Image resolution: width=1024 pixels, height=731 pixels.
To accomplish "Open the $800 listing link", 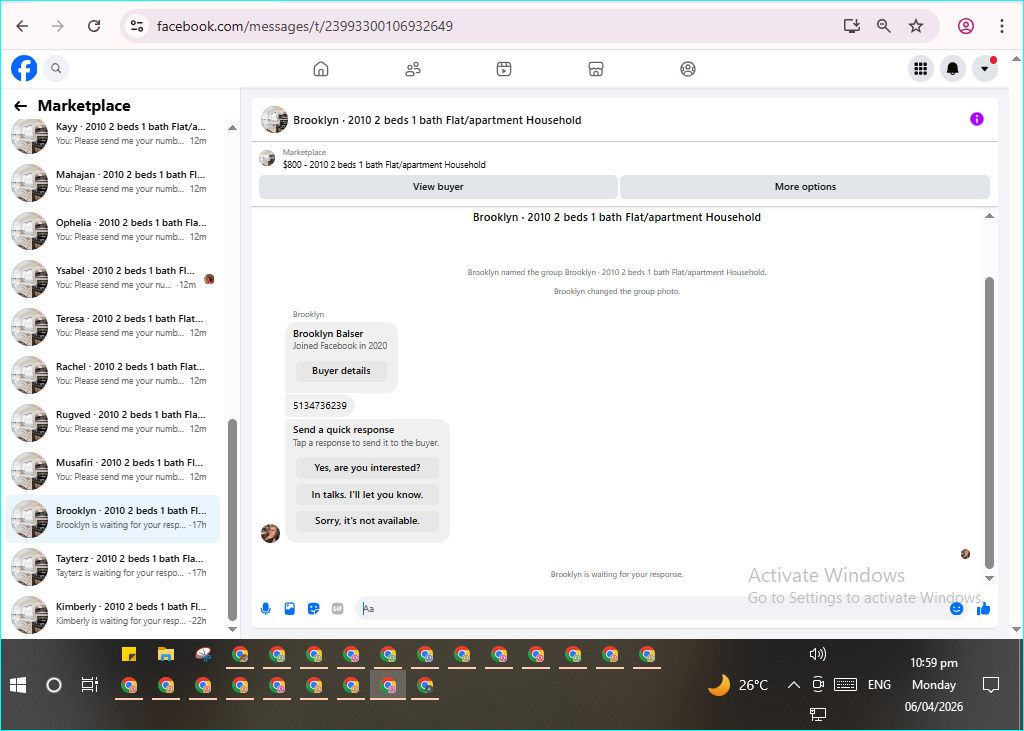I will click(384, 165).
